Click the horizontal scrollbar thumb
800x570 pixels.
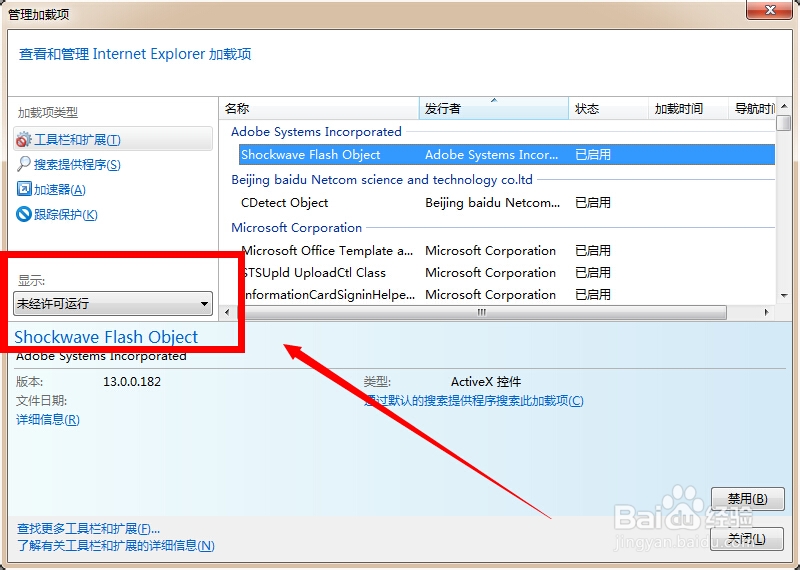481,312
